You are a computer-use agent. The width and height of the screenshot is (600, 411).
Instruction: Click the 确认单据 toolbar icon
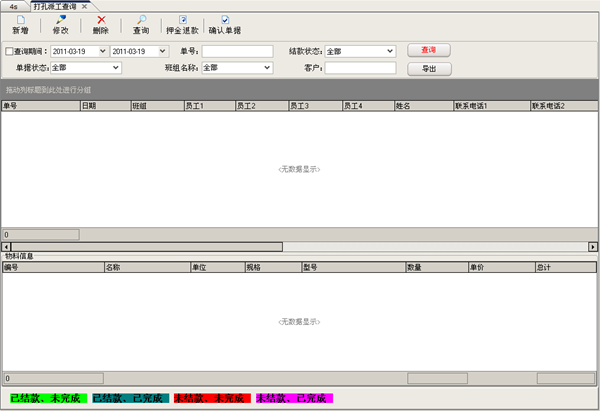tap(225, 20)
